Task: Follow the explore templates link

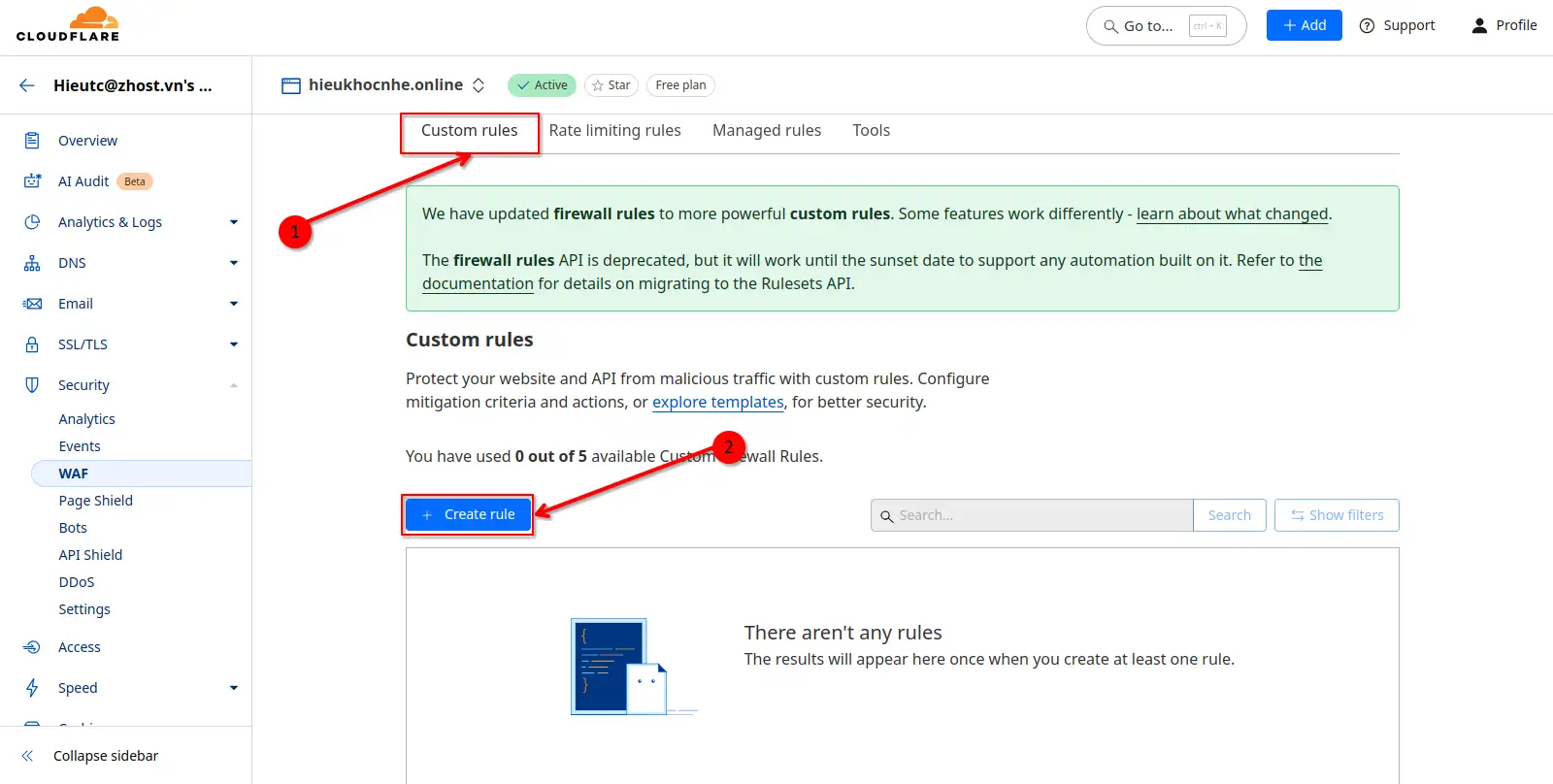Action: click(x=717, y=403)
